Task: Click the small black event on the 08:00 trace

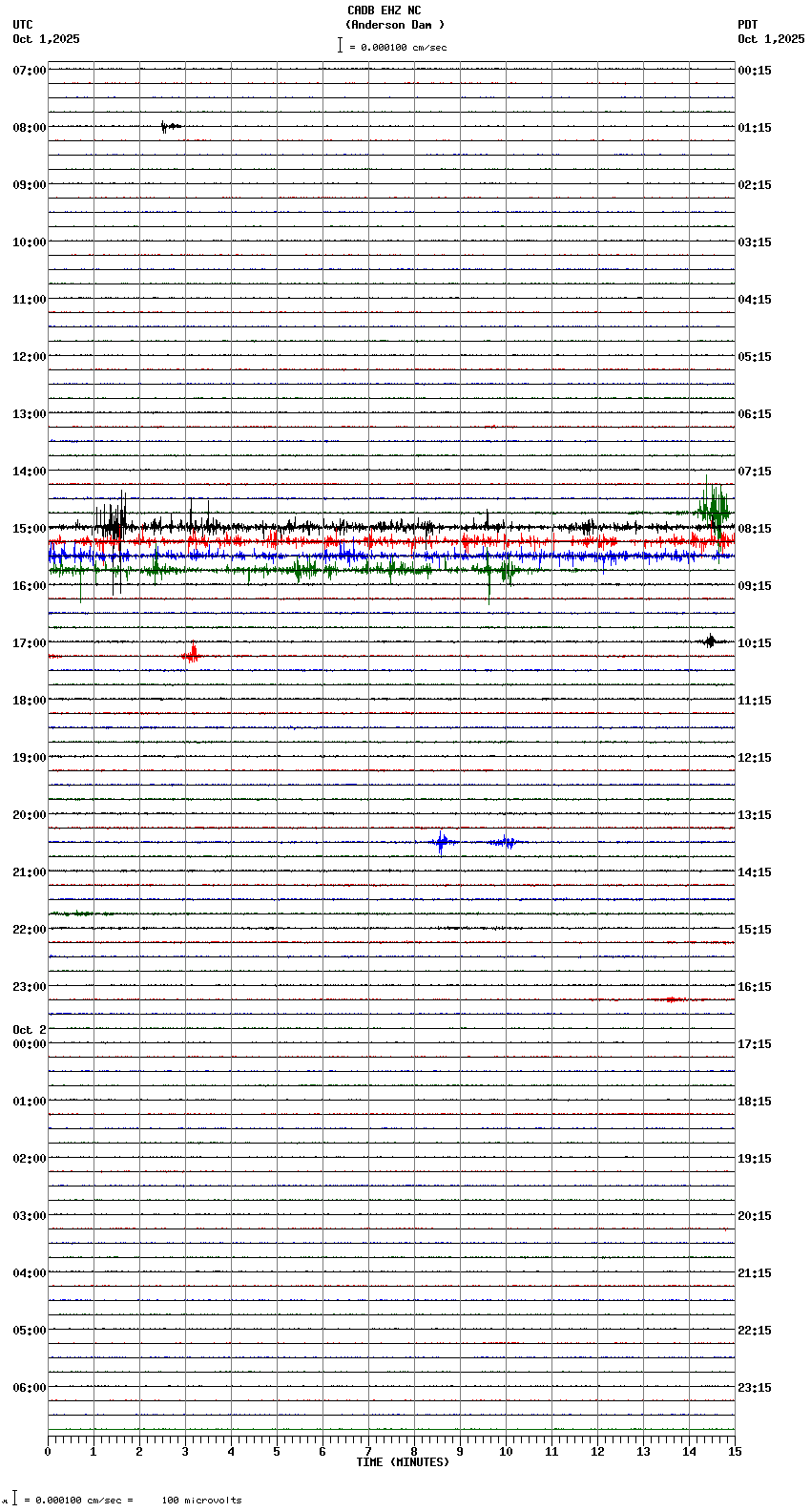Action: tap(170, 126)
